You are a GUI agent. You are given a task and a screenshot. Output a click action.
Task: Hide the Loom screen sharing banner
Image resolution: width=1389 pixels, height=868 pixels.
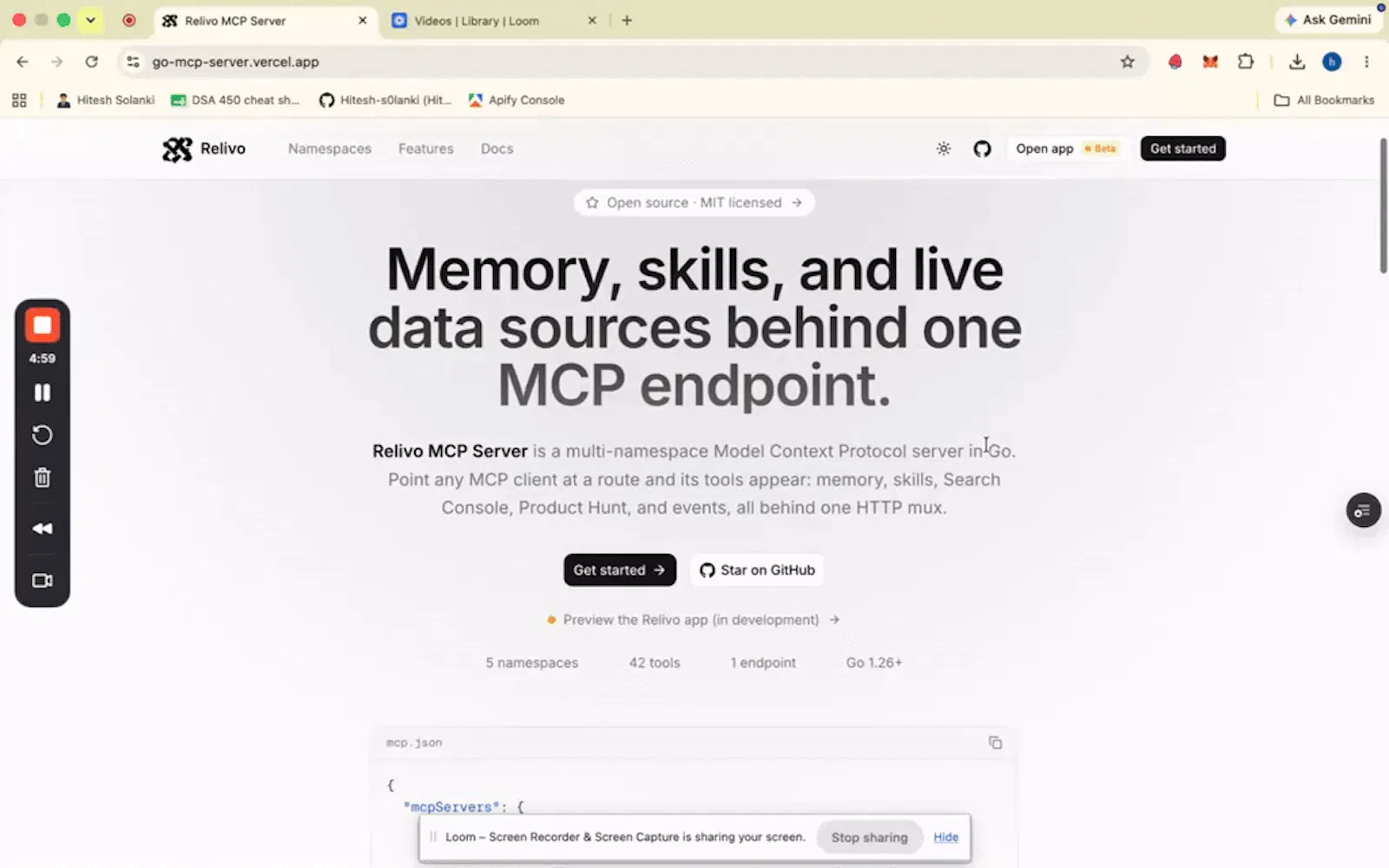point(945,837)
